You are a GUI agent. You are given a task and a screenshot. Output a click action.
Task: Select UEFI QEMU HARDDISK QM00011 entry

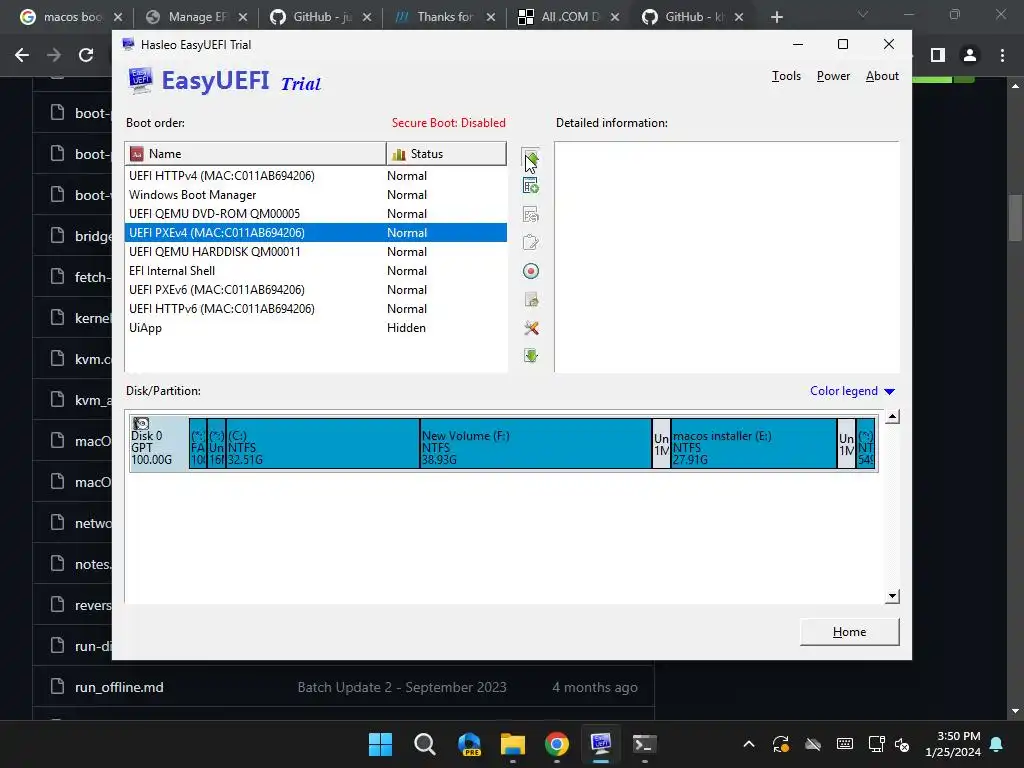point(315,251)
